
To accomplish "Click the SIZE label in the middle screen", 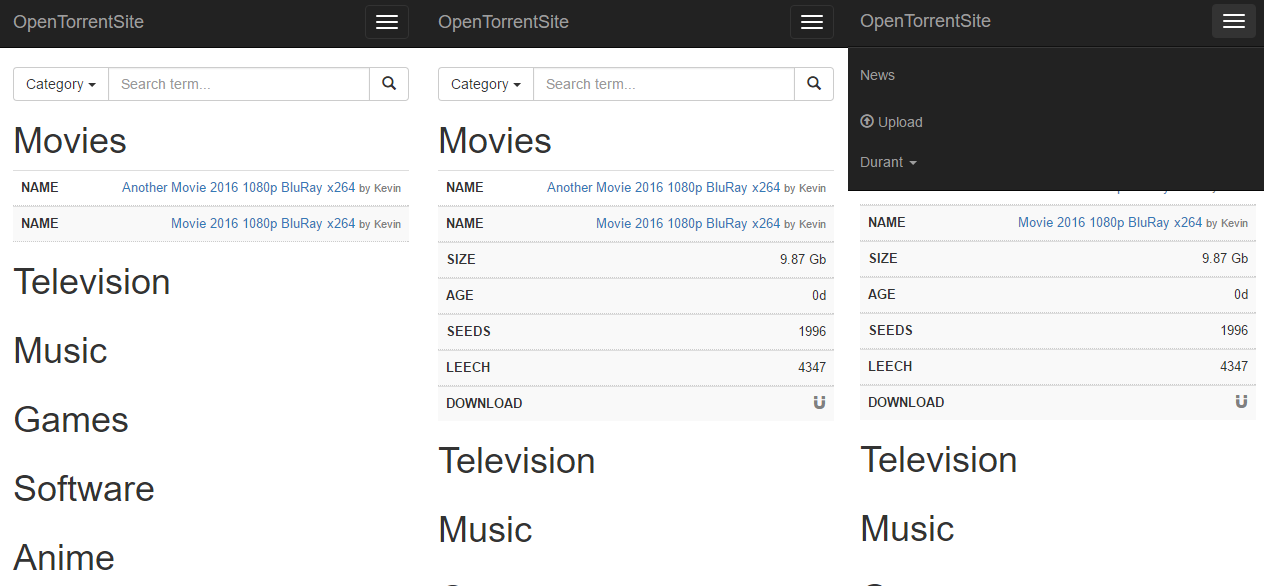I will coord(461,259).
